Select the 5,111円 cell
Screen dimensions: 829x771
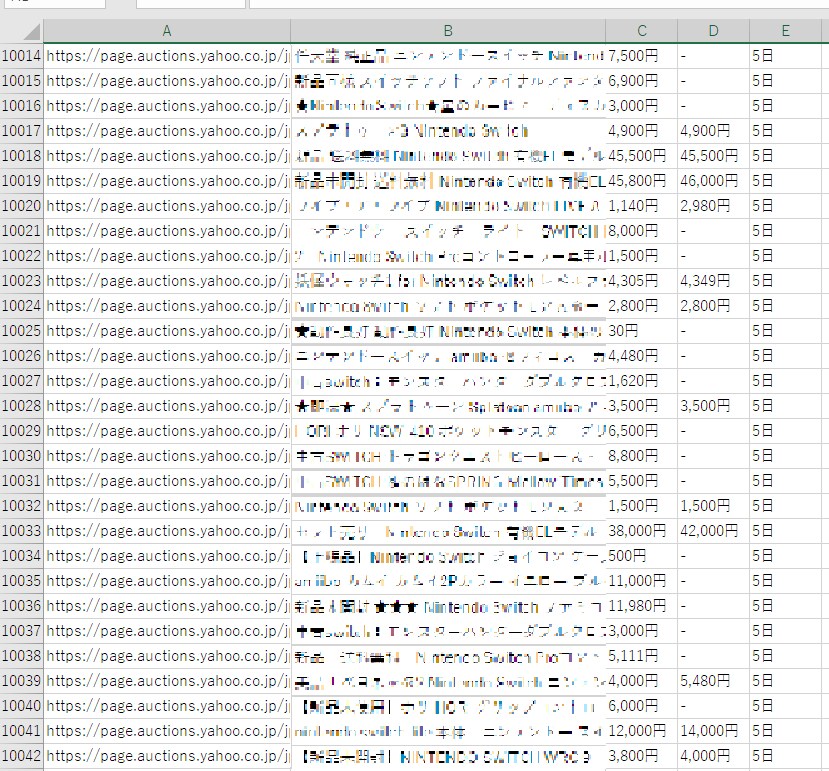[x=641, y=656]
